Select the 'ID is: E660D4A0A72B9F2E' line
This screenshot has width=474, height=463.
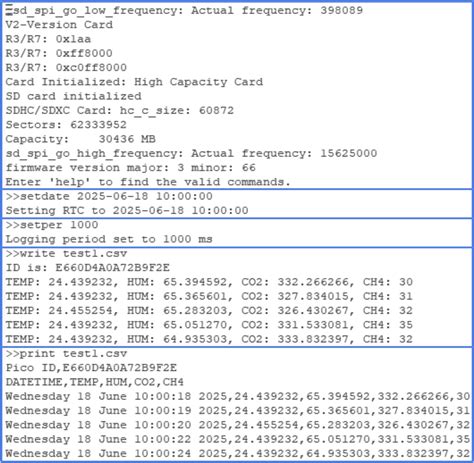[x=88, y=268]
